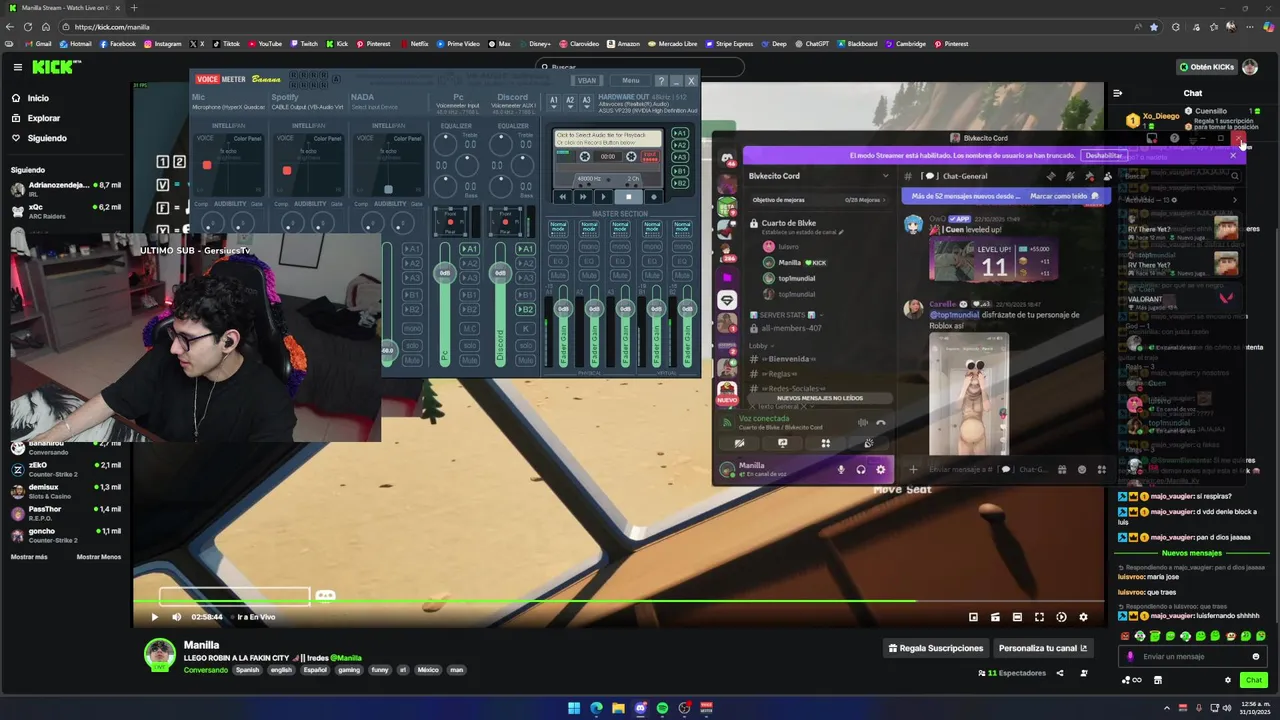Click the Obtén KICKs button
This screenshot has height=720, width=1280.
1207,67
